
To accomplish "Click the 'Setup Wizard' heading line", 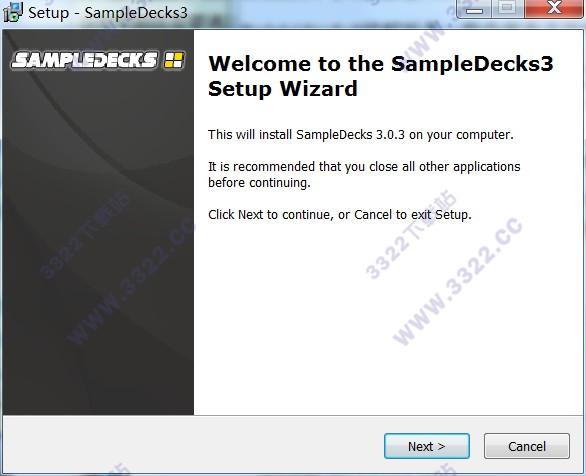I will (283, 89).
